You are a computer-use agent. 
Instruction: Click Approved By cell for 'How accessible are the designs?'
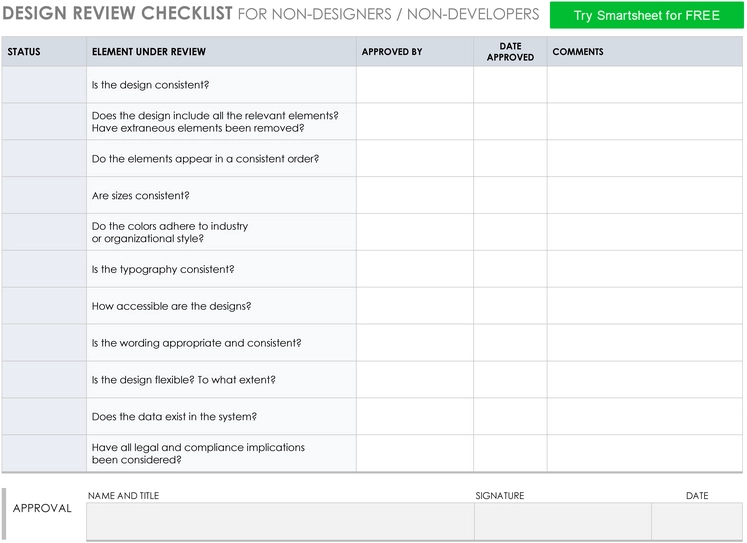(415, 306)
